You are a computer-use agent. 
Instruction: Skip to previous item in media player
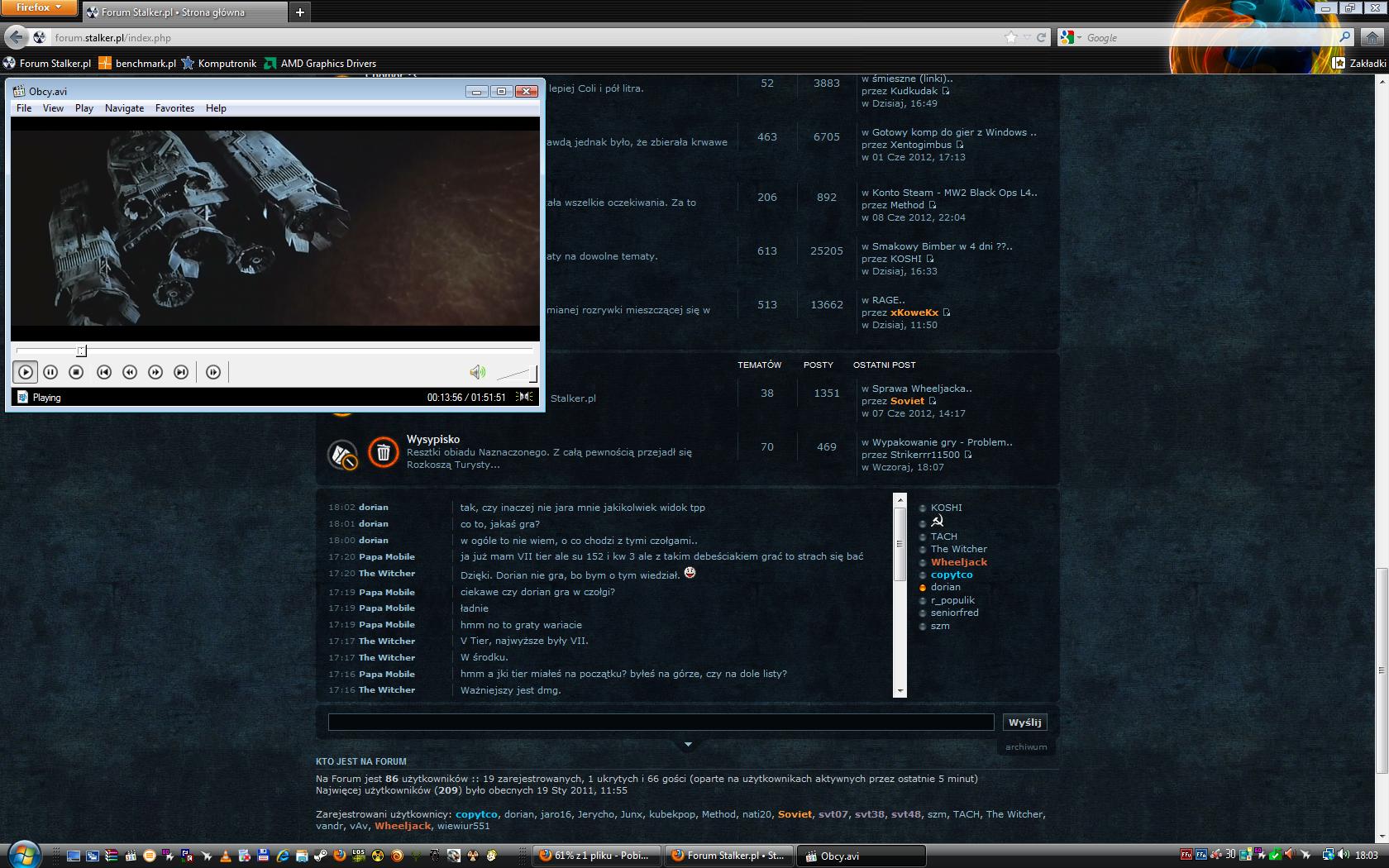click(104, 372)
